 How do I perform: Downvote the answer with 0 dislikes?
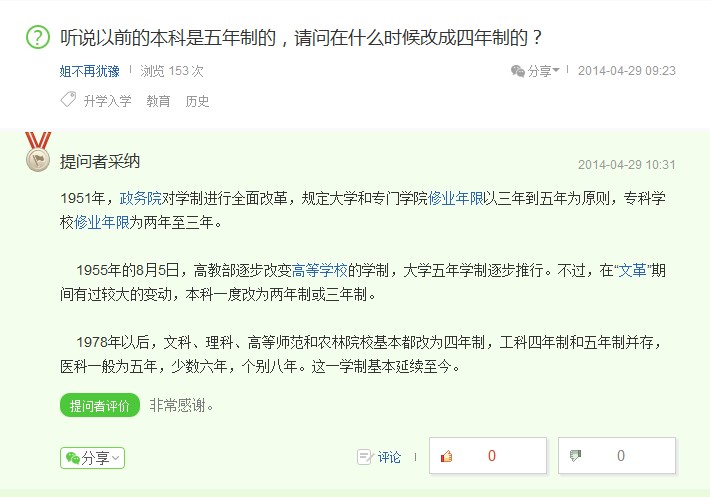[616, 456]
